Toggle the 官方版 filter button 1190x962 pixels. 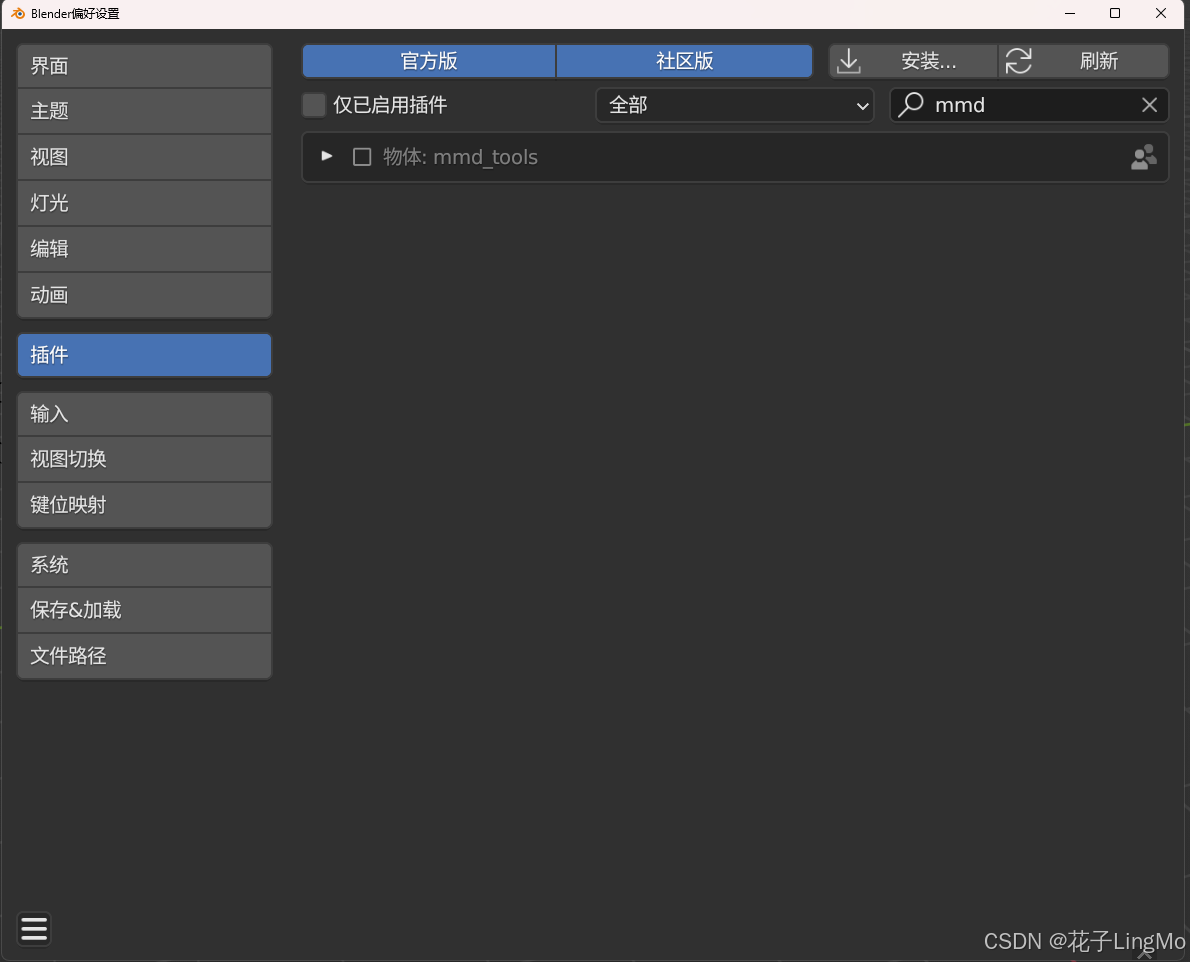429,61
